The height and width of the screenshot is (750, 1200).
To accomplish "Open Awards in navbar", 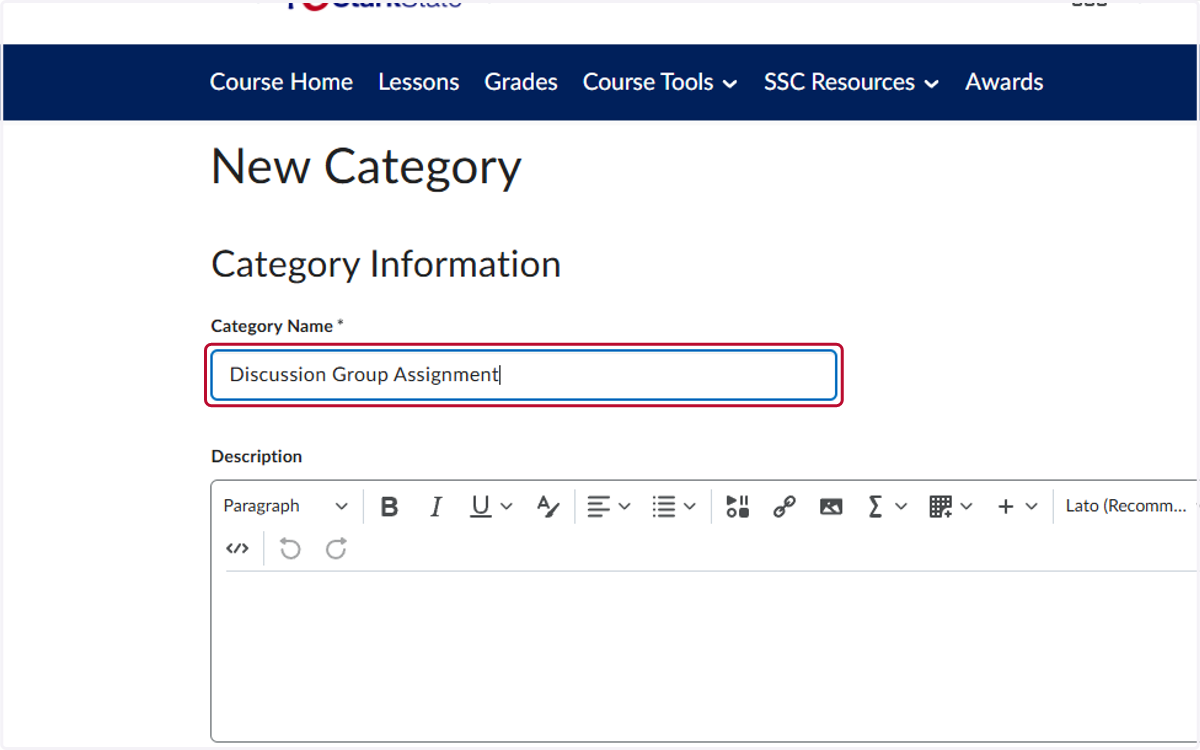I will [1004, 82].
